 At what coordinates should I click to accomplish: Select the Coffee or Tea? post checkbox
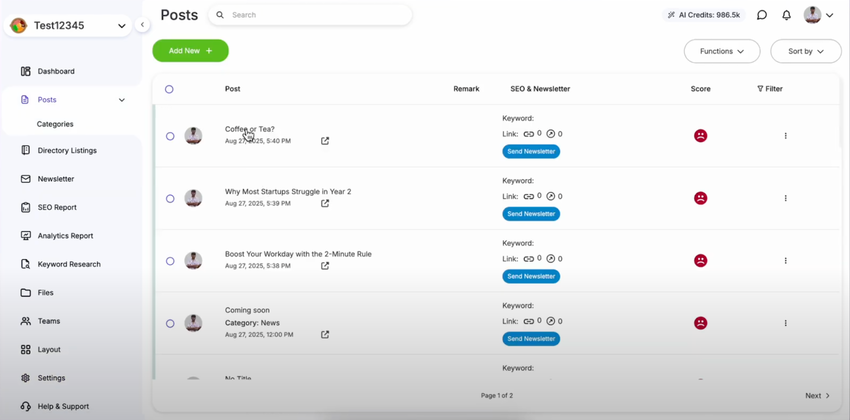(x=170, y=136)
